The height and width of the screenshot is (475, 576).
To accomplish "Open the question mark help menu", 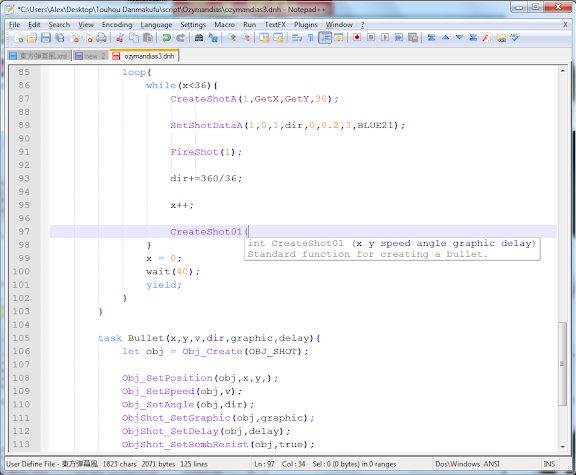I will (x=363, y=25).
